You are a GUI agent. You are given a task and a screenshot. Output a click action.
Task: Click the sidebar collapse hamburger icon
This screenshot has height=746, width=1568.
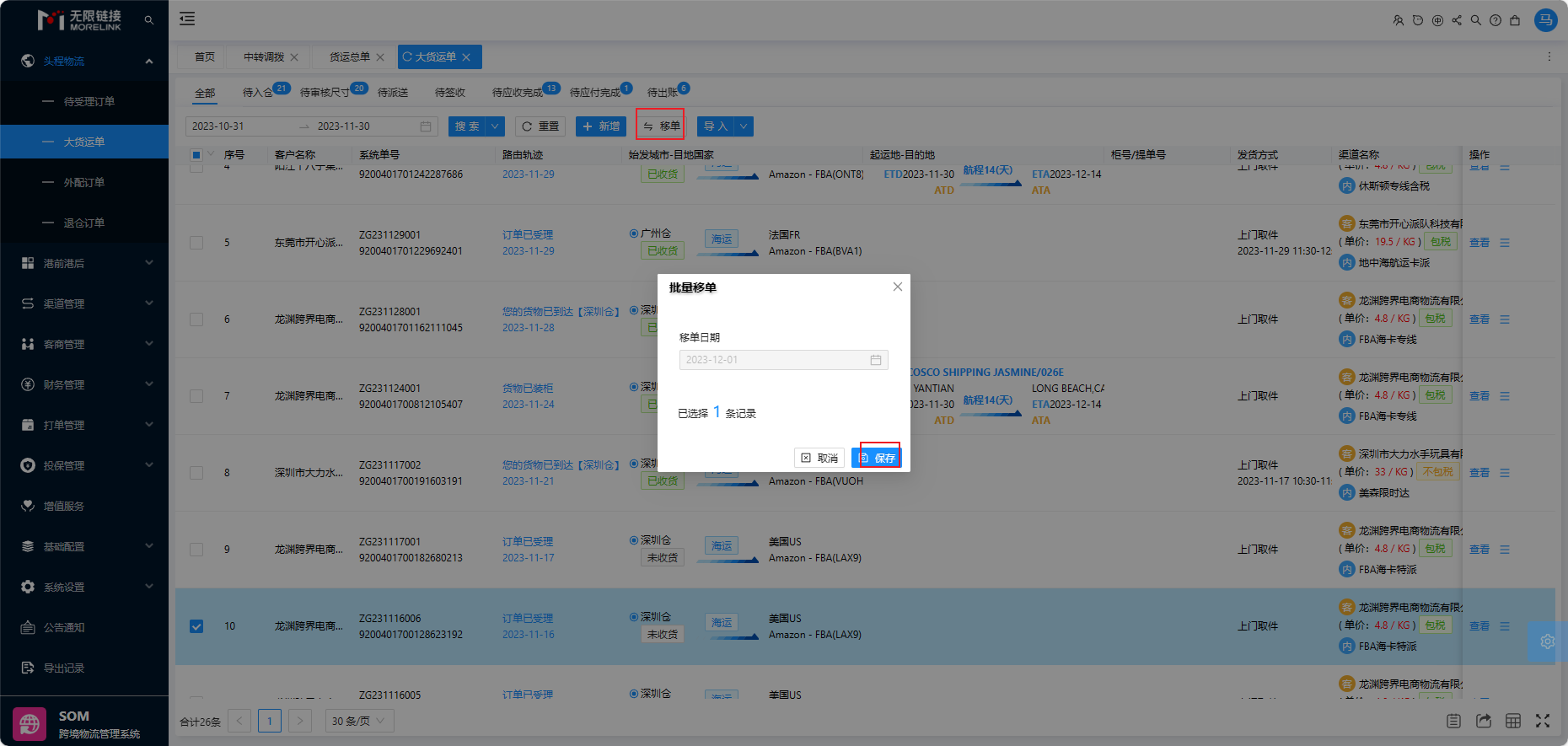click(x=187, y=19)
